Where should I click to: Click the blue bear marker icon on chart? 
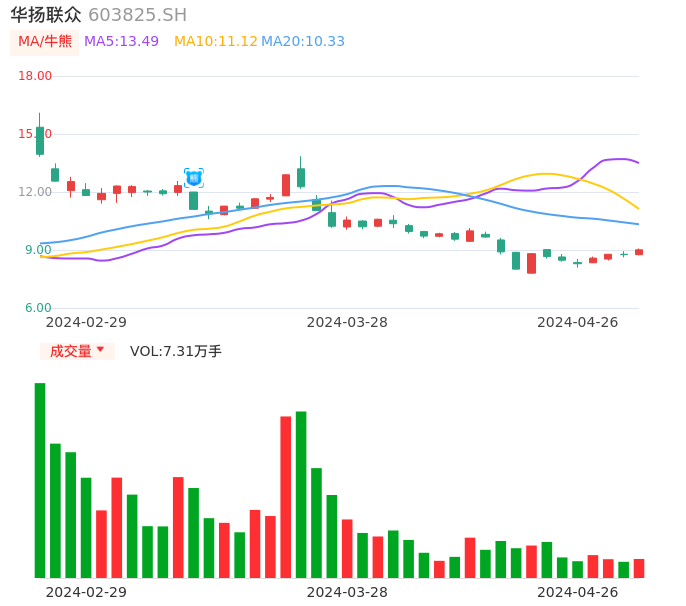pos(194,178)
